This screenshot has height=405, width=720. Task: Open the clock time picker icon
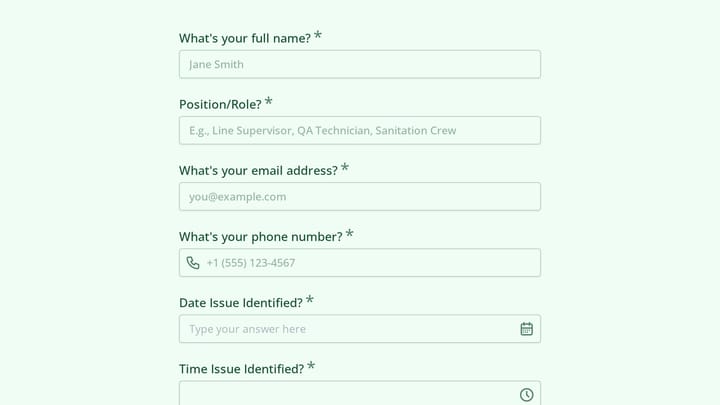526,394
